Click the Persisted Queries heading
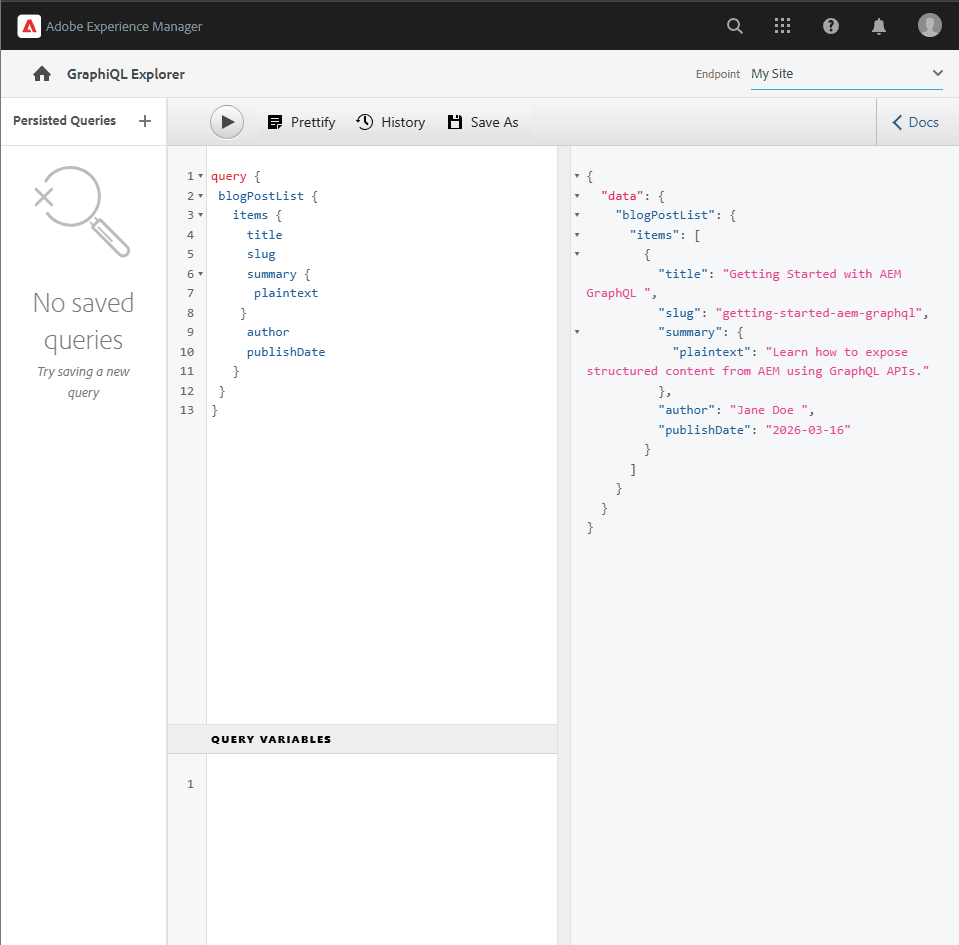959x945 pixels. coord(64,120)
